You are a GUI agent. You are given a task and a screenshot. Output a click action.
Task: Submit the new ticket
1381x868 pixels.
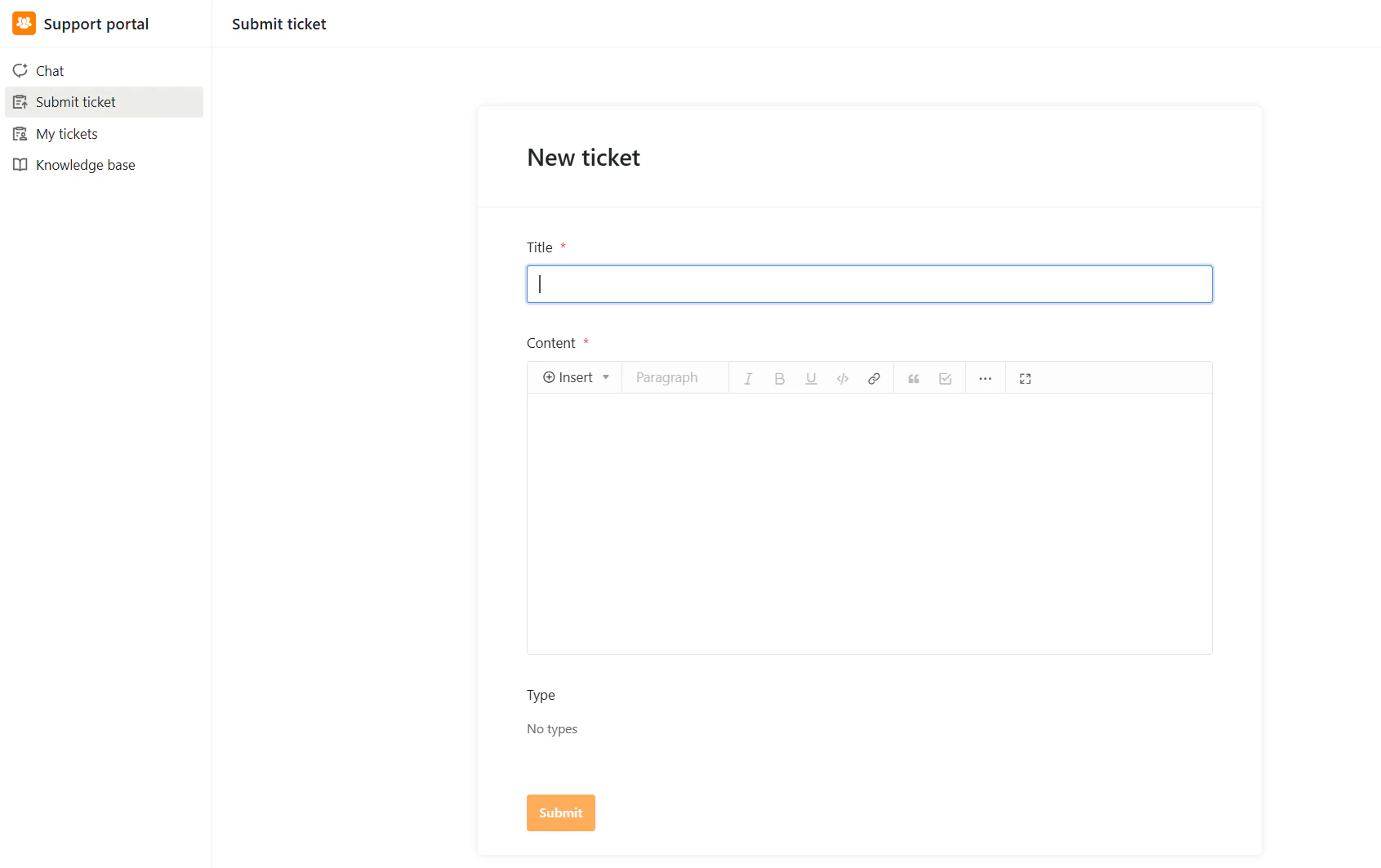pyautogui.click(x=561, y=812)
